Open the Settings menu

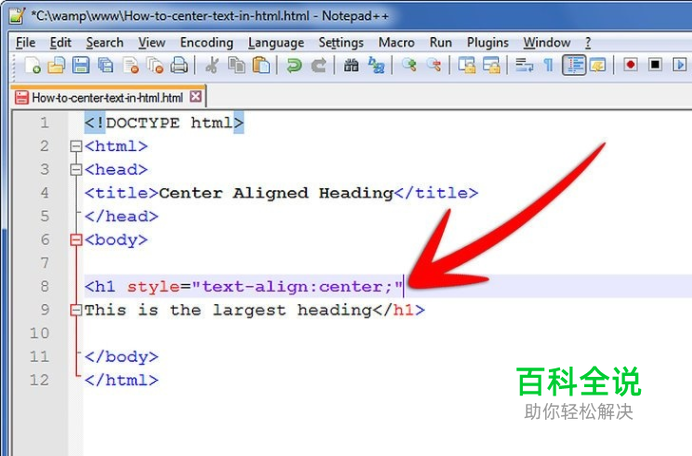341,43
